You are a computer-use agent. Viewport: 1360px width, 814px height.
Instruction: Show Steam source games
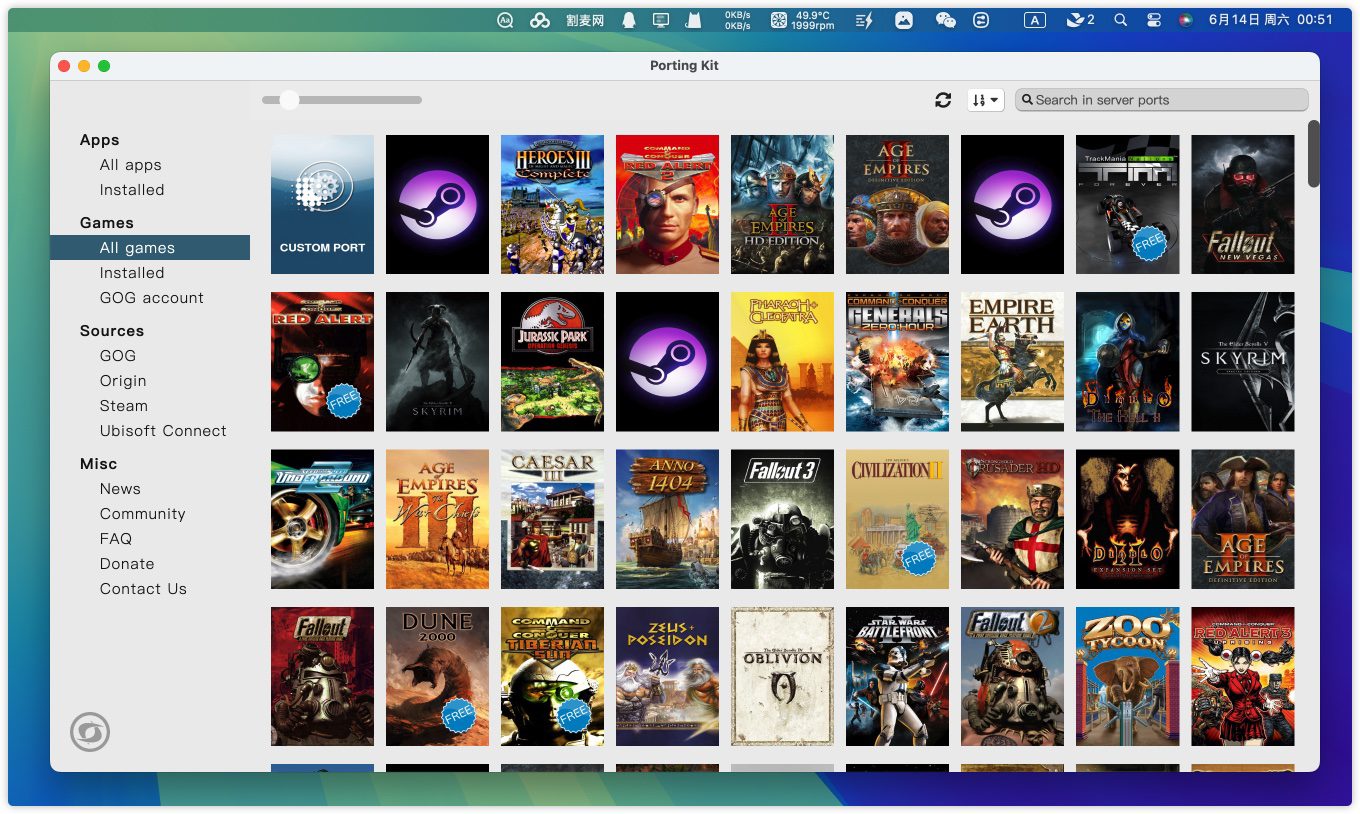click(124, 406)
